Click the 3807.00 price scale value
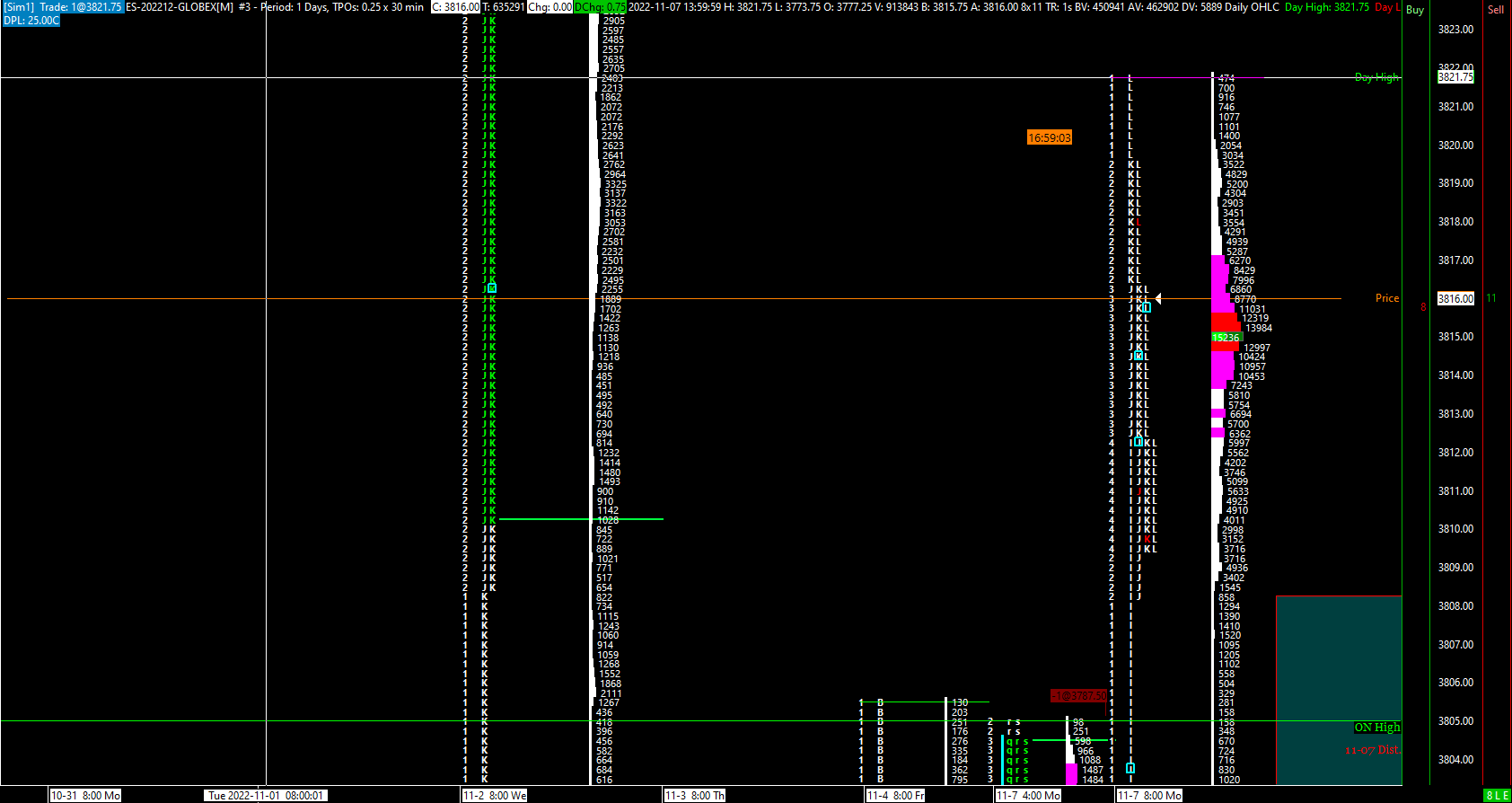Screen dimensions: 1512x803 [x=1455, y=645]
